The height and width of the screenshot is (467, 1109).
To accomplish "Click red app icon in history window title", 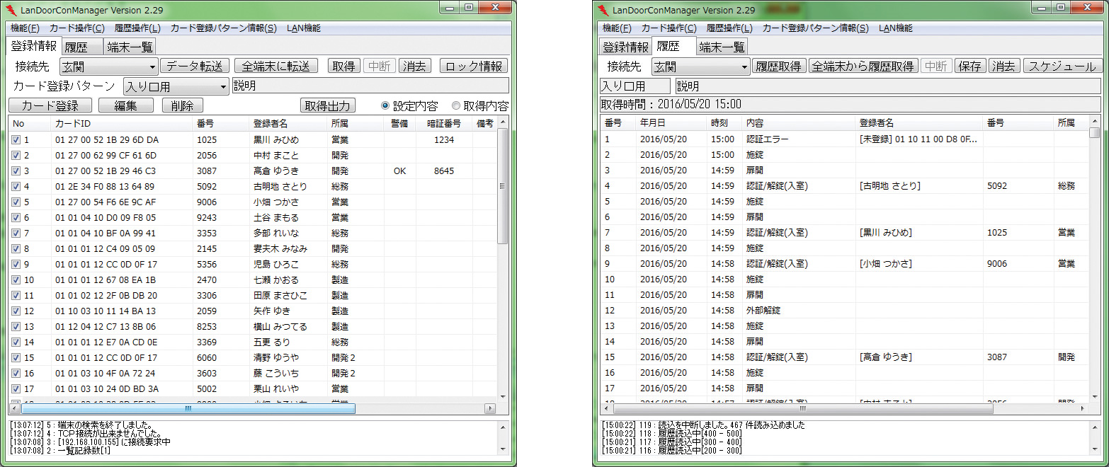I will click(603, 10).
